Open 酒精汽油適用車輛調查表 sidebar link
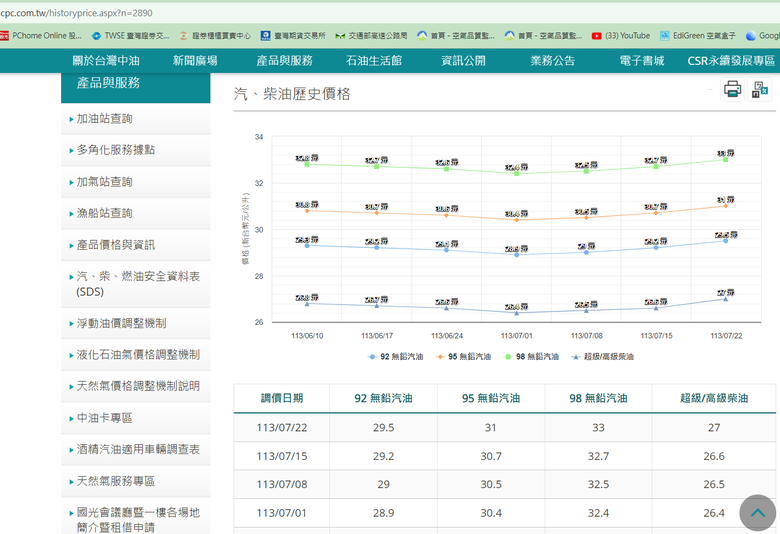This screenshot has width=780, height=534. click(135, 449)
